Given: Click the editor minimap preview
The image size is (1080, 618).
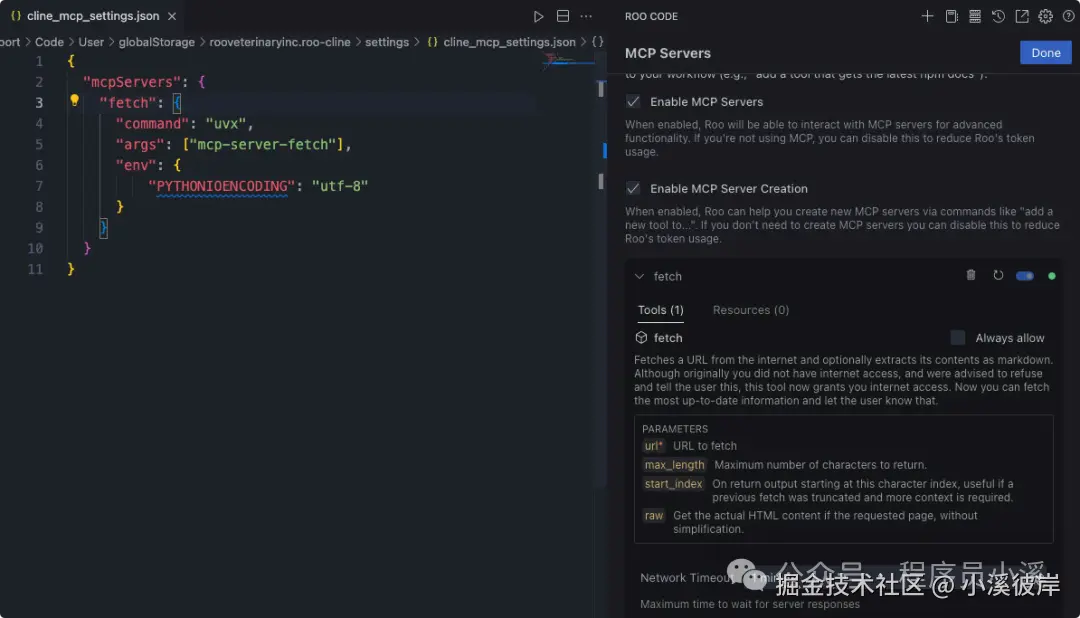Looking at the screenshot, I should click(568, 62).
